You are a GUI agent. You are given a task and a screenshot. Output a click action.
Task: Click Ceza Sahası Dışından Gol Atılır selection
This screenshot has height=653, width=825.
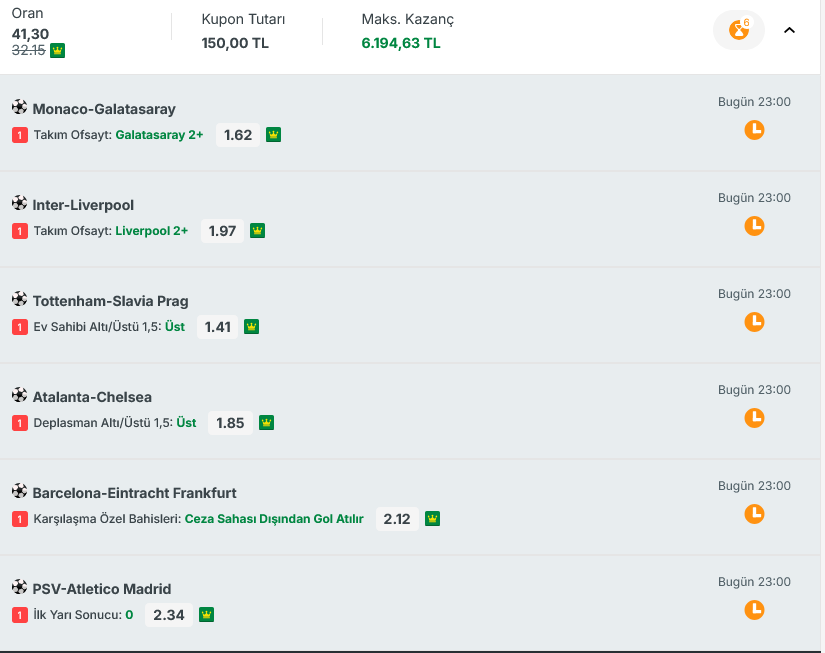tap(274, 519)
